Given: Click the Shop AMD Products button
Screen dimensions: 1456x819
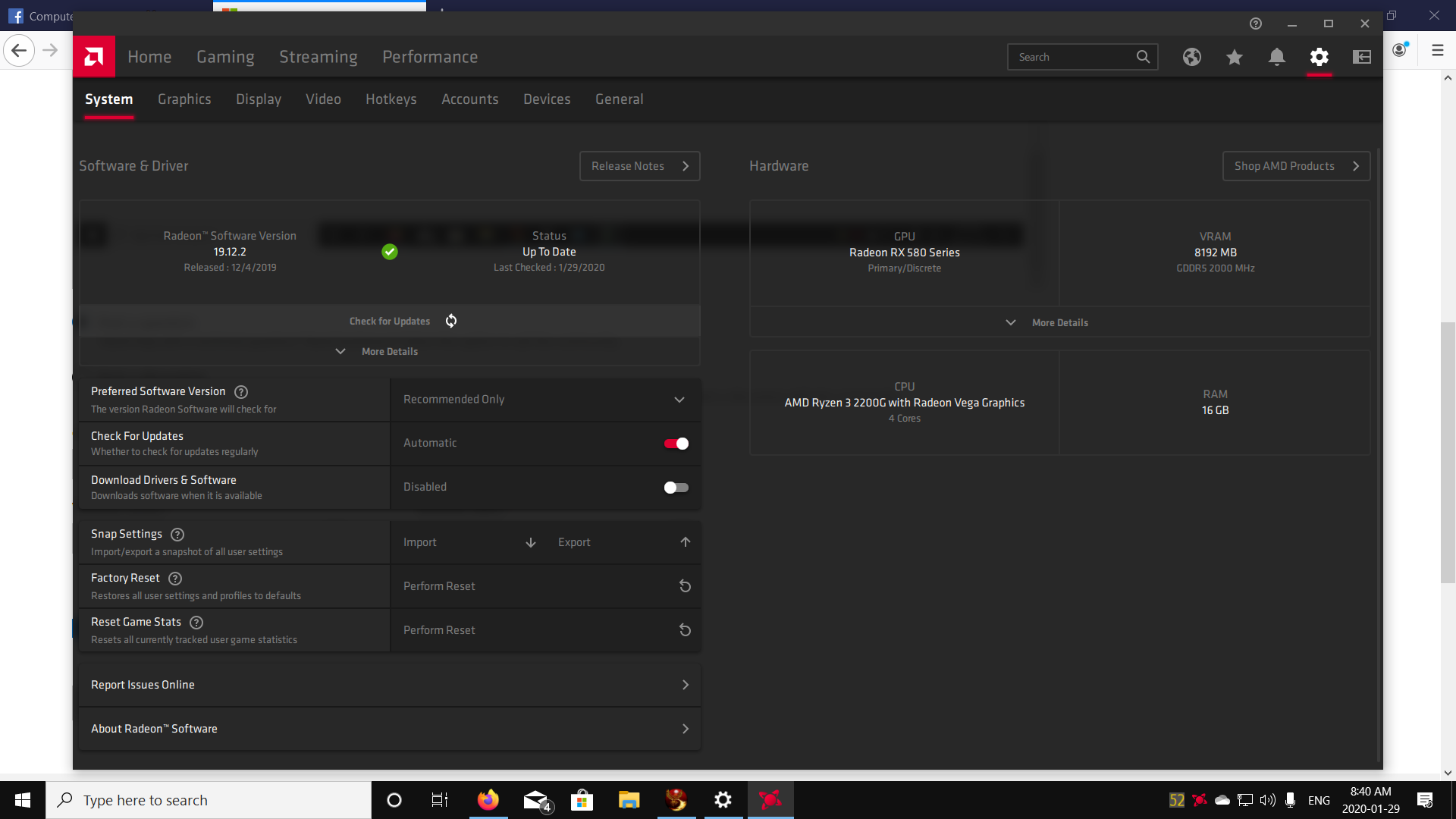Looking at the screenshot, I should tap(1297, 166).
